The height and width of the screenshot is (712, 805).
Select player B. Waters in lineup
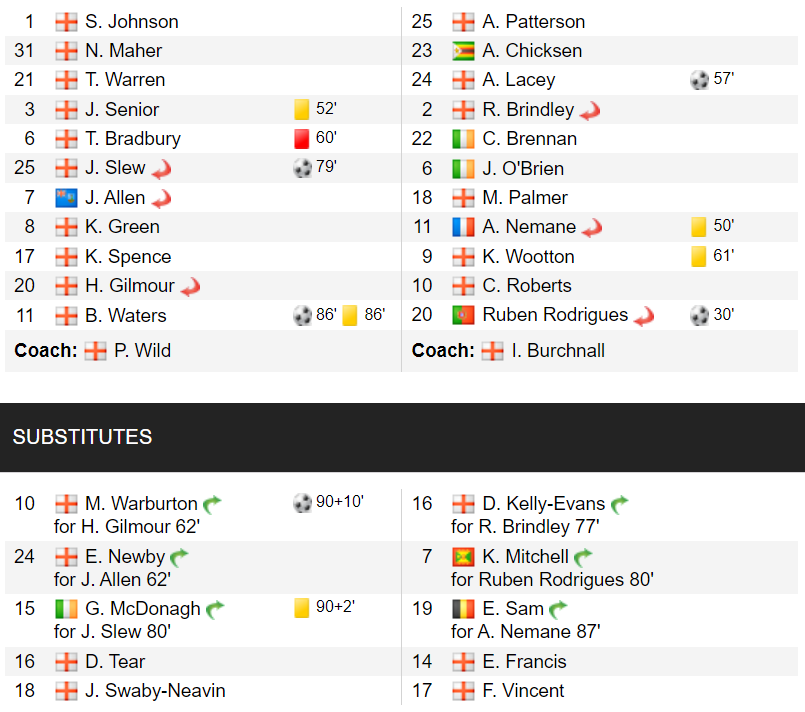(x=126, y=315)
